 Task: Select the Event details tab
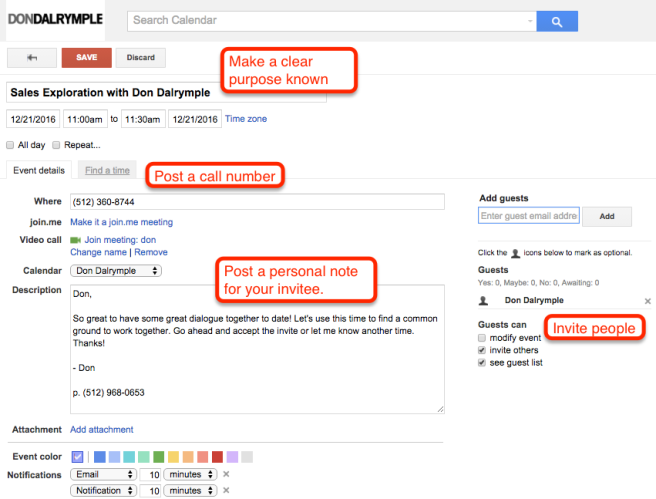click(x=39, y=171)
